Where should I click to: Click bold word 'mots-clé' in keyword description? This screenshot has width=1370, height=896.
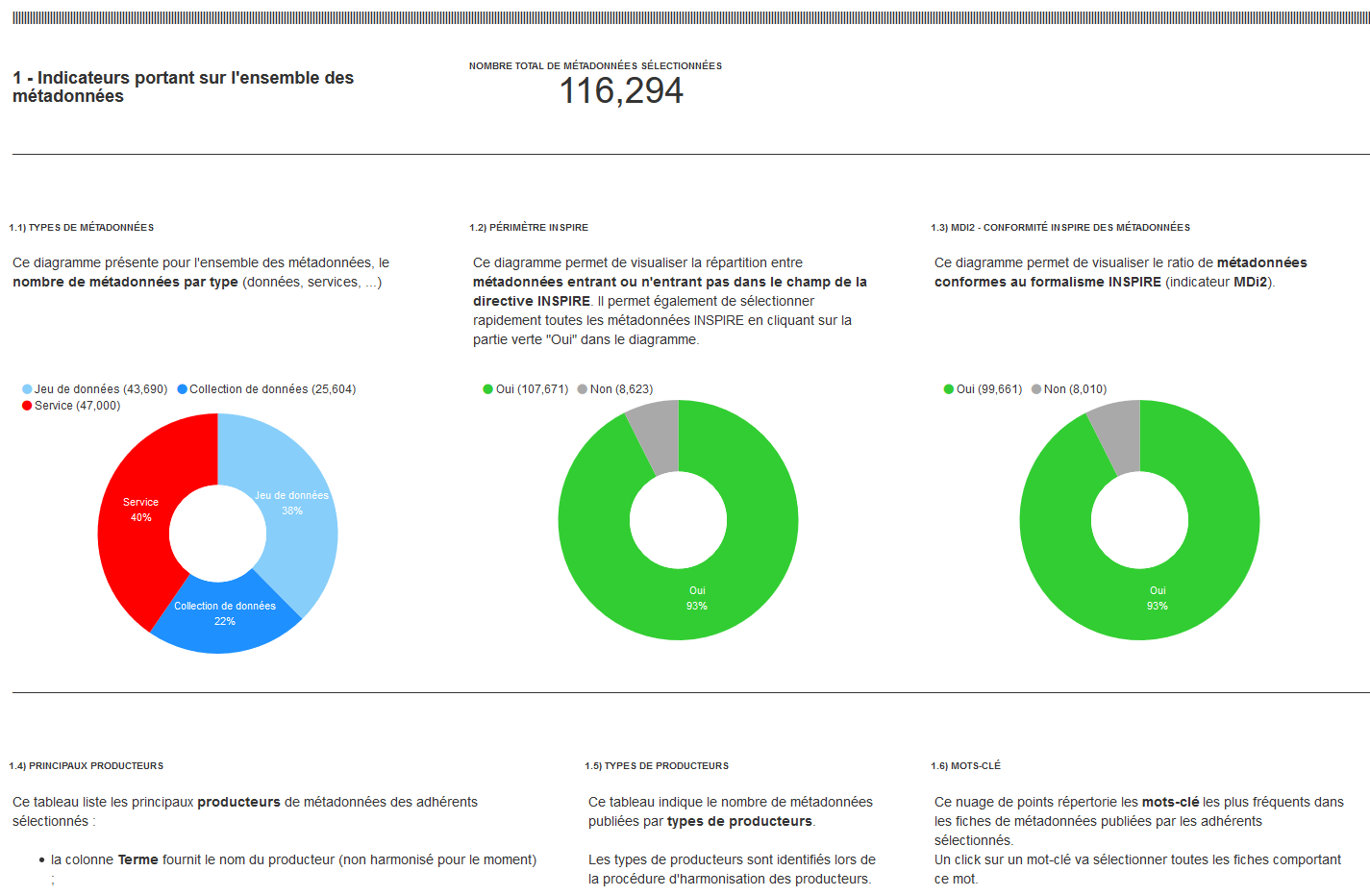1170,802
